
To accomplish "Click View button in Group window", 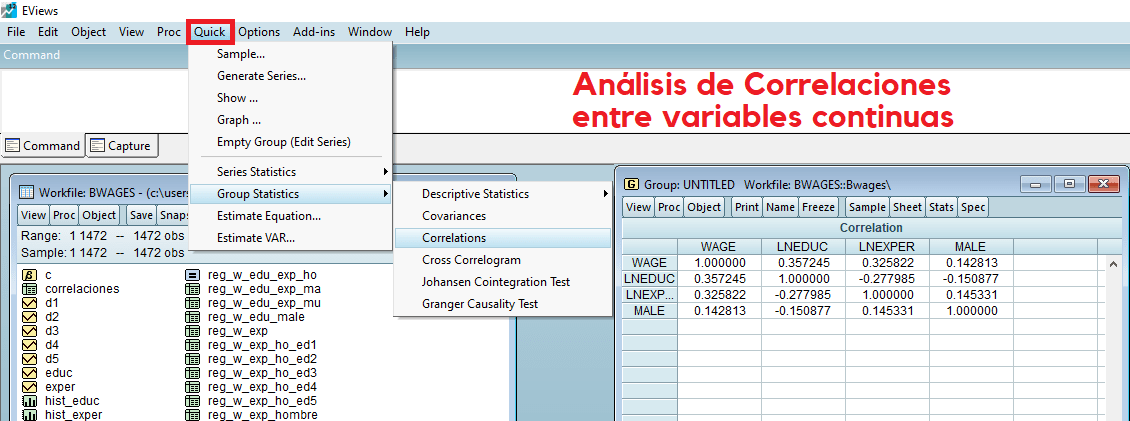I will pos(638,208).
